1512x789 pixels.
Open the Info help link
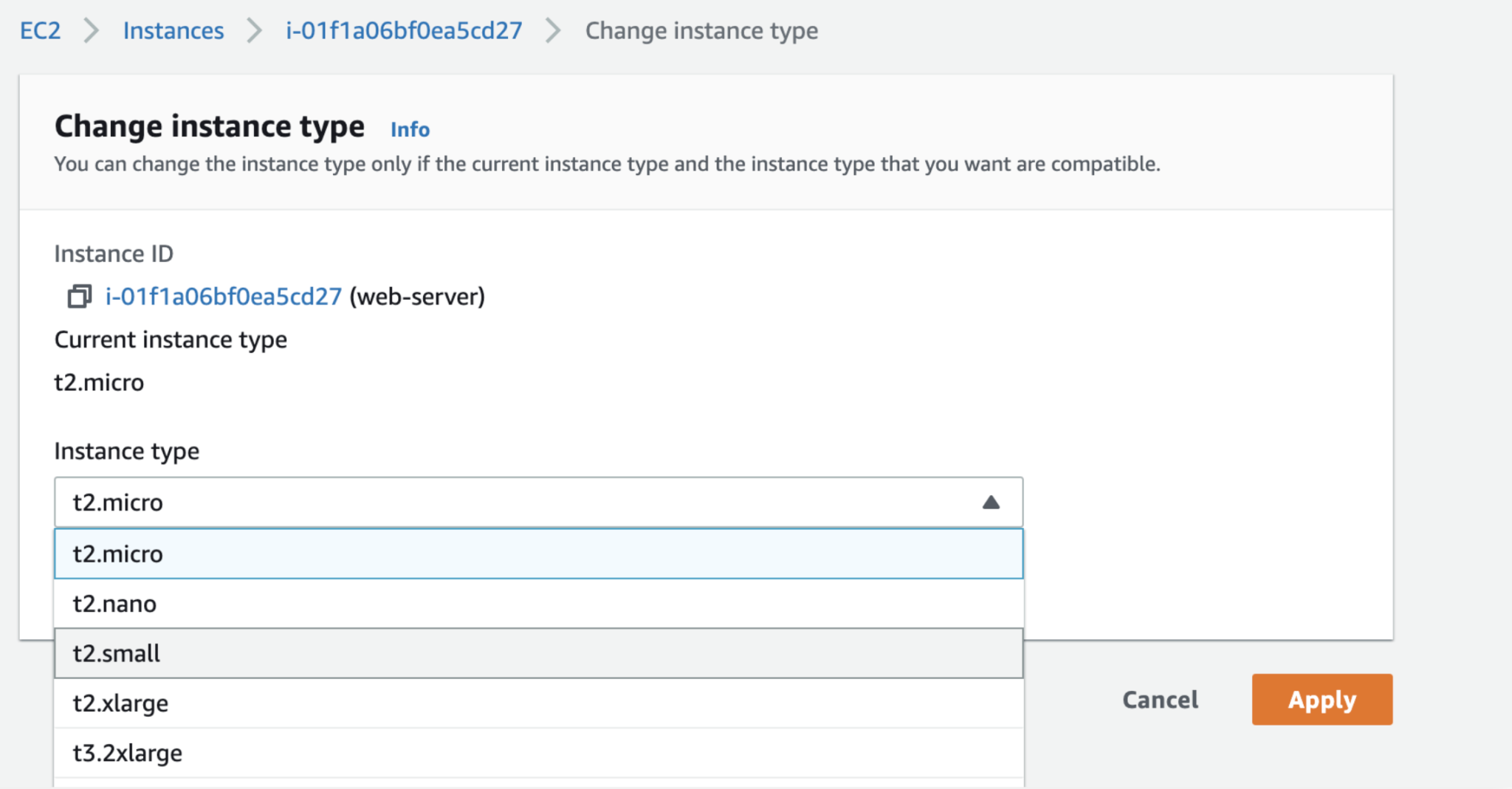point(409,129)
